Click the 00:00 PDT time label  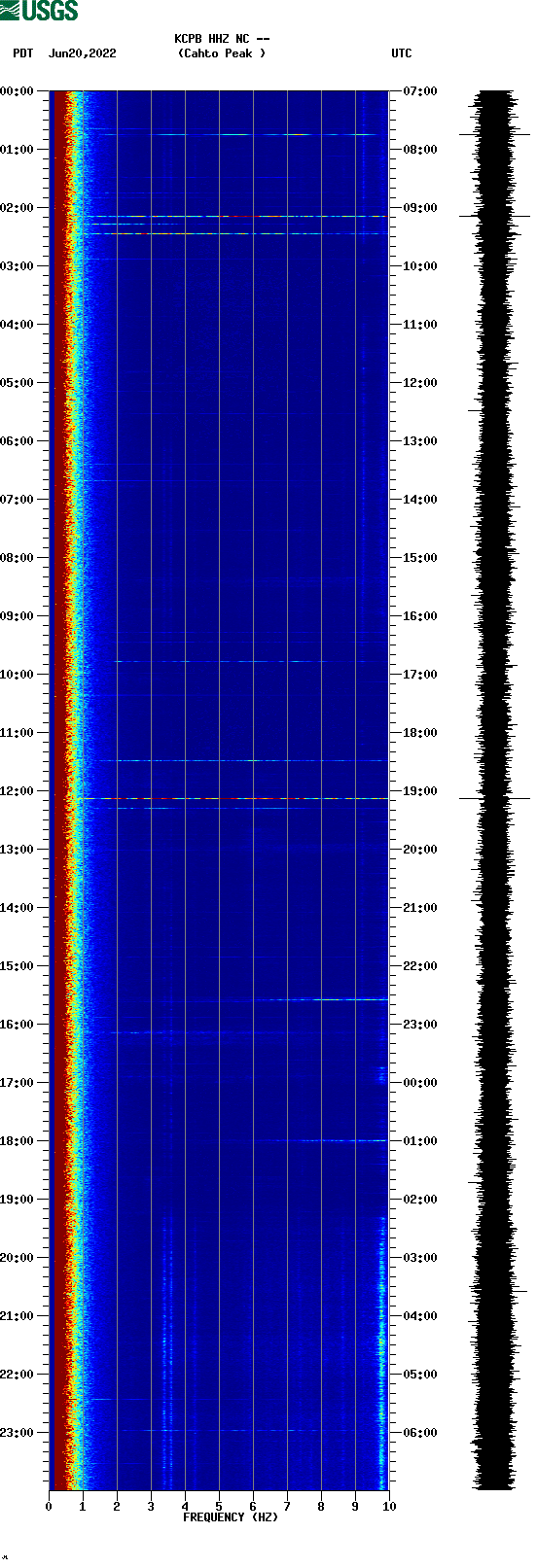pyautogui.click(x=17, y=91)
